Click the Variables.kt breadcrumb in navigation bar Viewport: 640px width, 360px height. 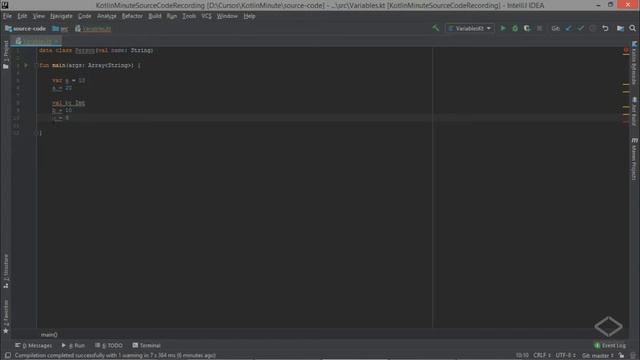click(93, 29)
